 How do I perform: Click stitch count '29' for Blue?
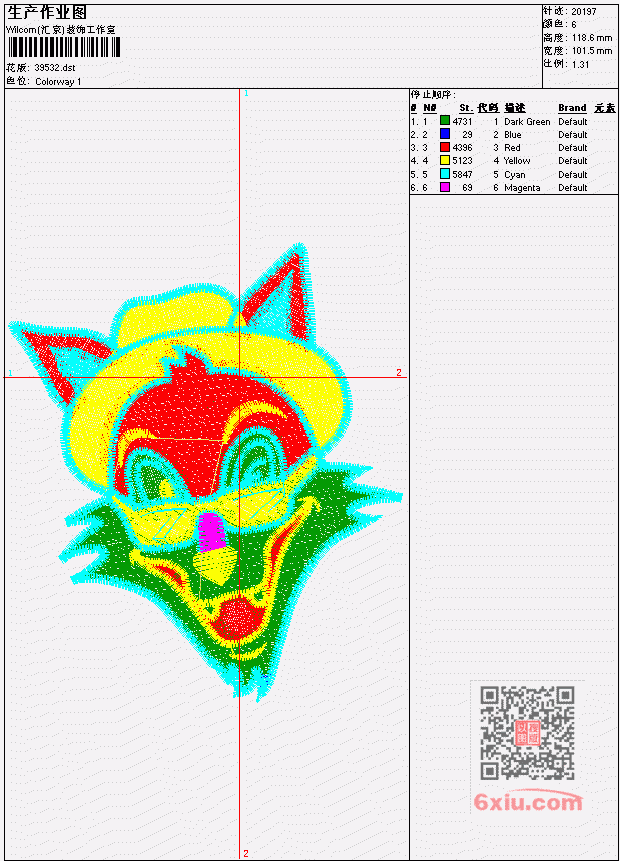point(467,135)
